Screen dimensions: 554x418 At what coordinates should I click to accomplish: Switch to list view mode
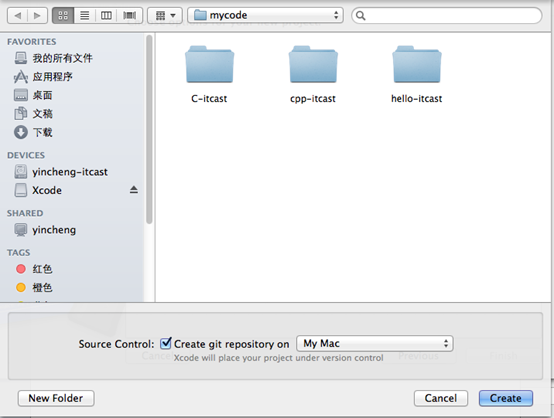coord(84,16)
